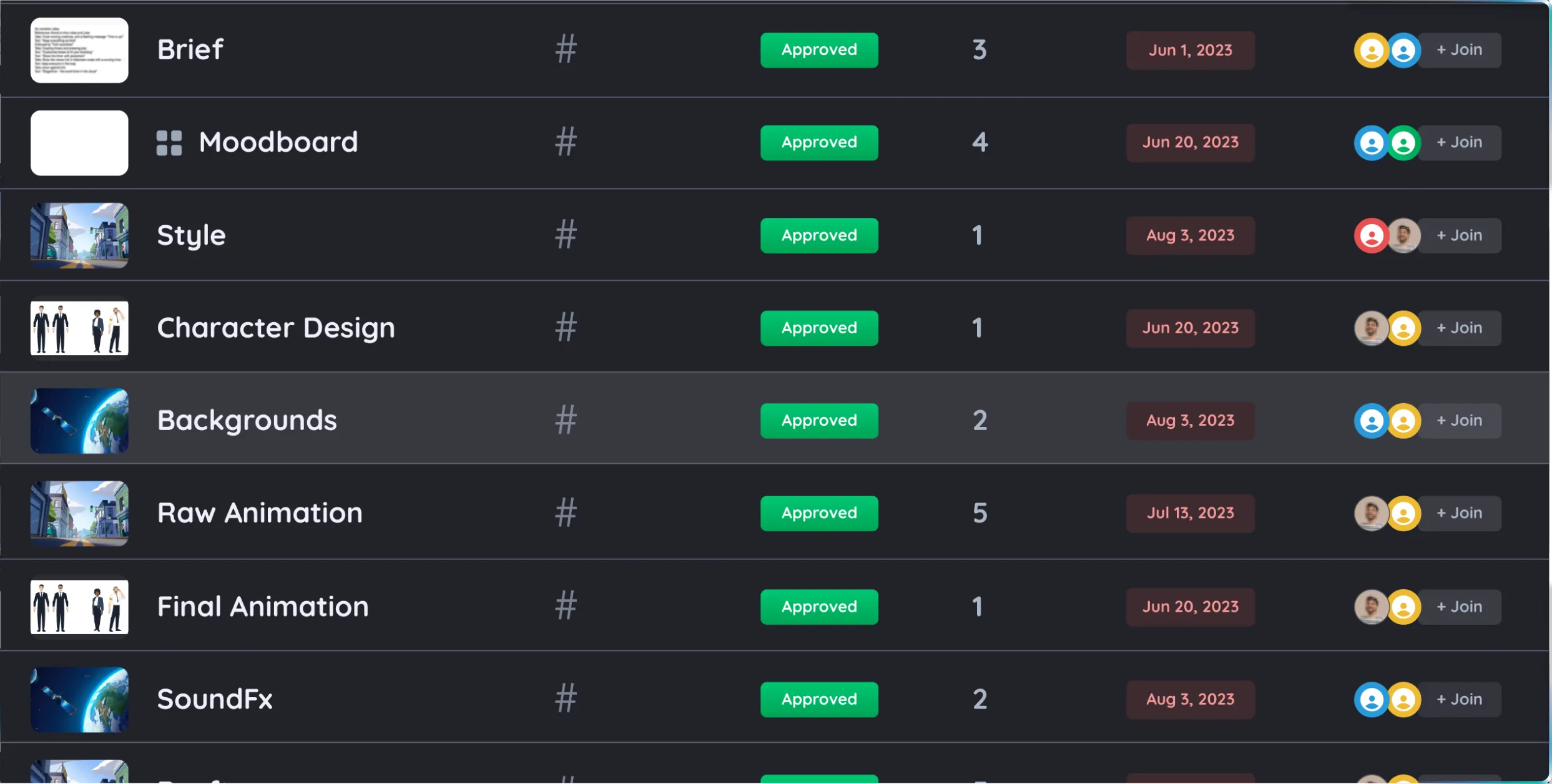Click the hashtag icon for Character Design
Screen dimensions: 1552x784
[566, 328]
